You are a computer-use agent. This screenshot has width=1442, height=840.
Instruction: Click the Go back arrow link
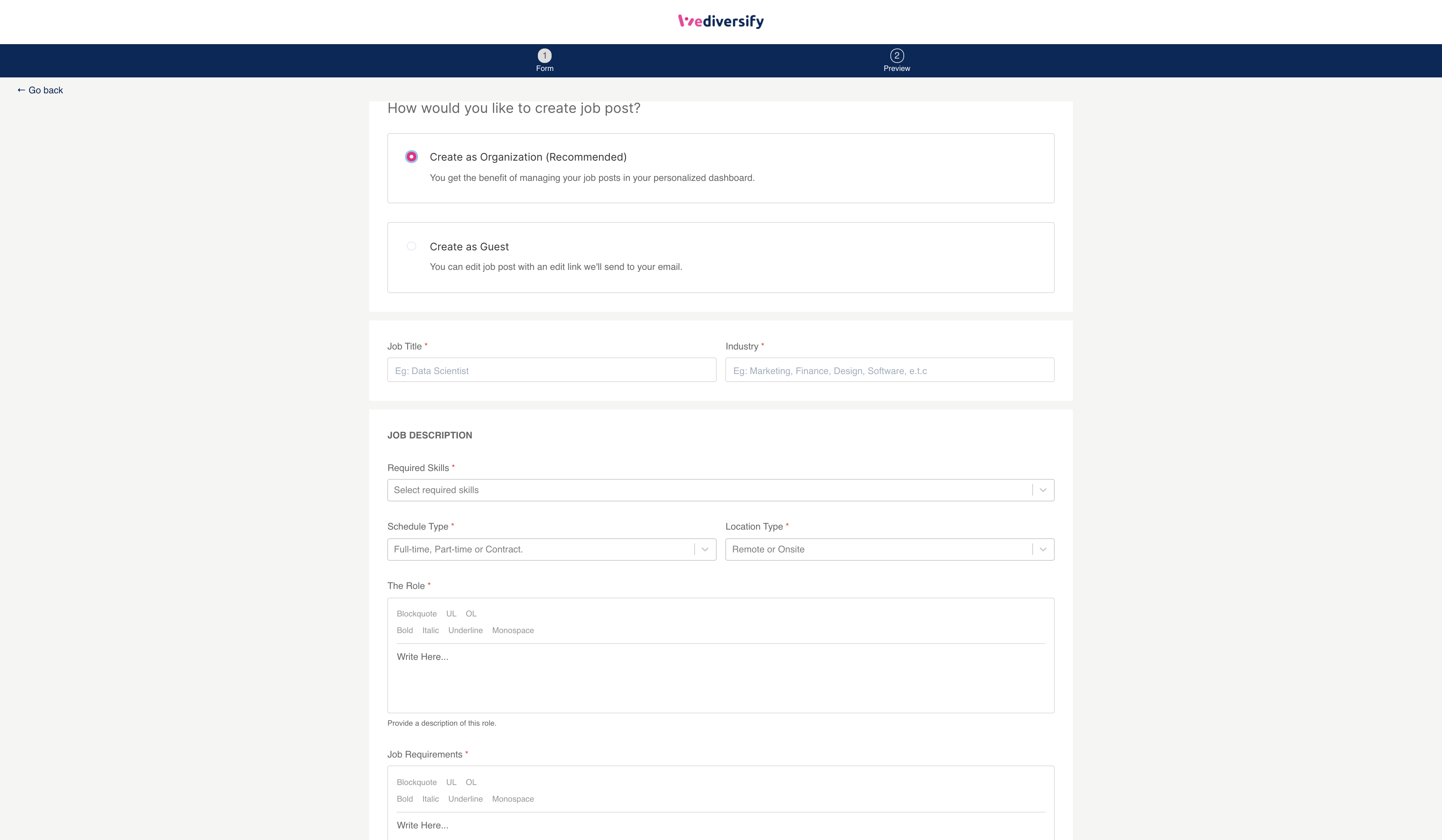[40, 90]
